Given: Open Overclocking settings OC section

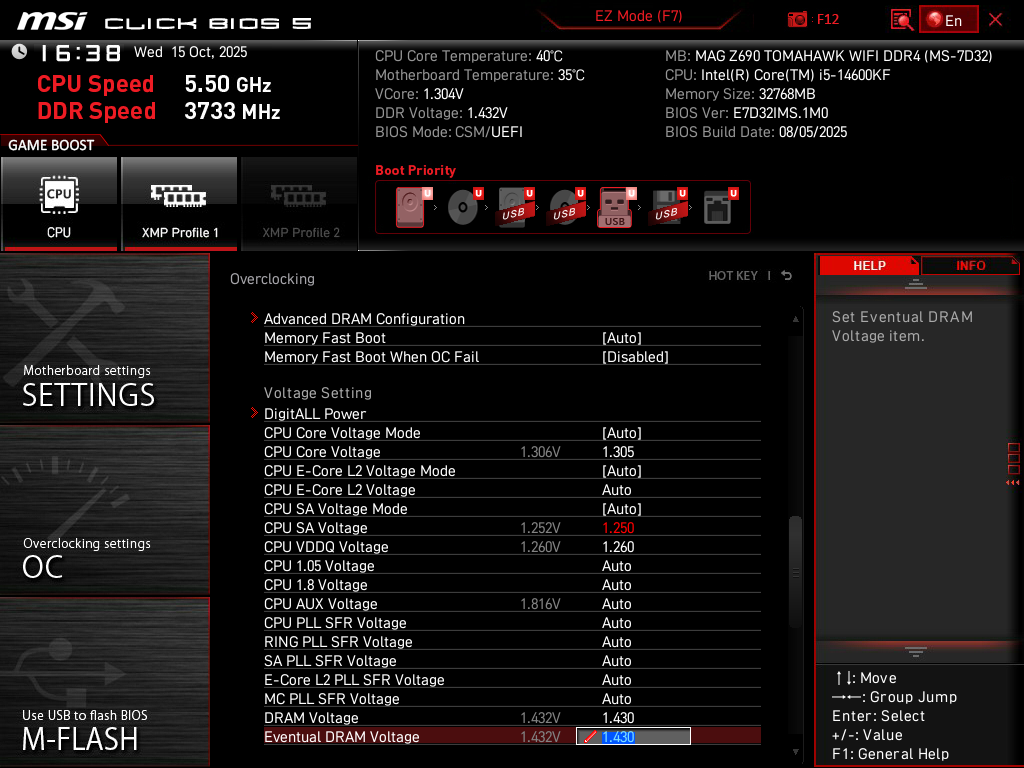Looking at the screenshot, I should click(x=104, y=511).
